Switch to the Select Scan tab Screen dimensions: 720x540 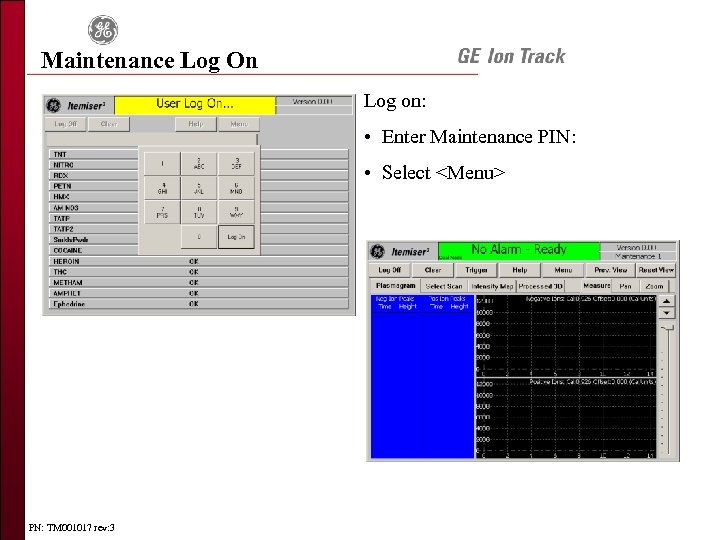pyautogui.click(x=444, y=286)
